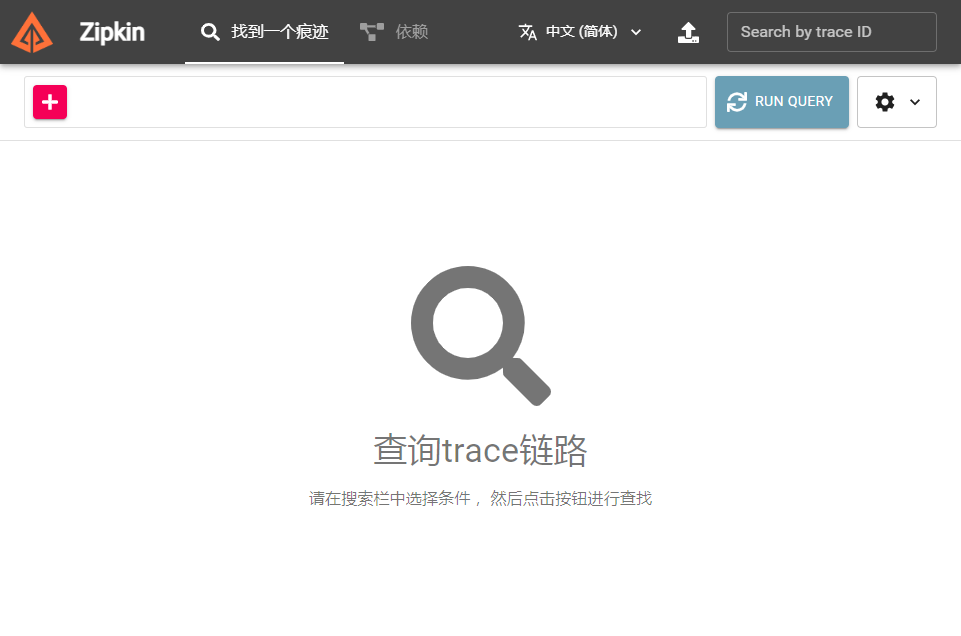This screenshot has width=961, height=636.
Task: Open the 中文 (简体) language dropdown
Action: [x=581, y=32]
